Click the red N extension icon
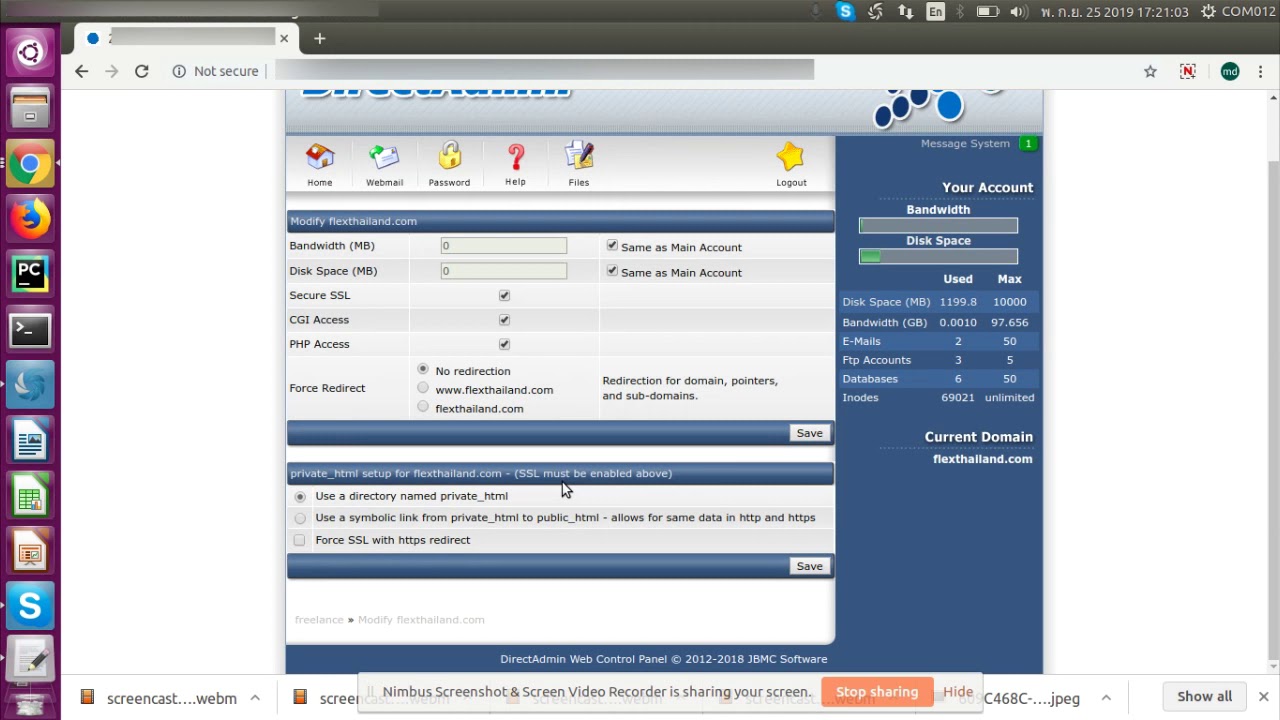 click(x=1188, y=71)
